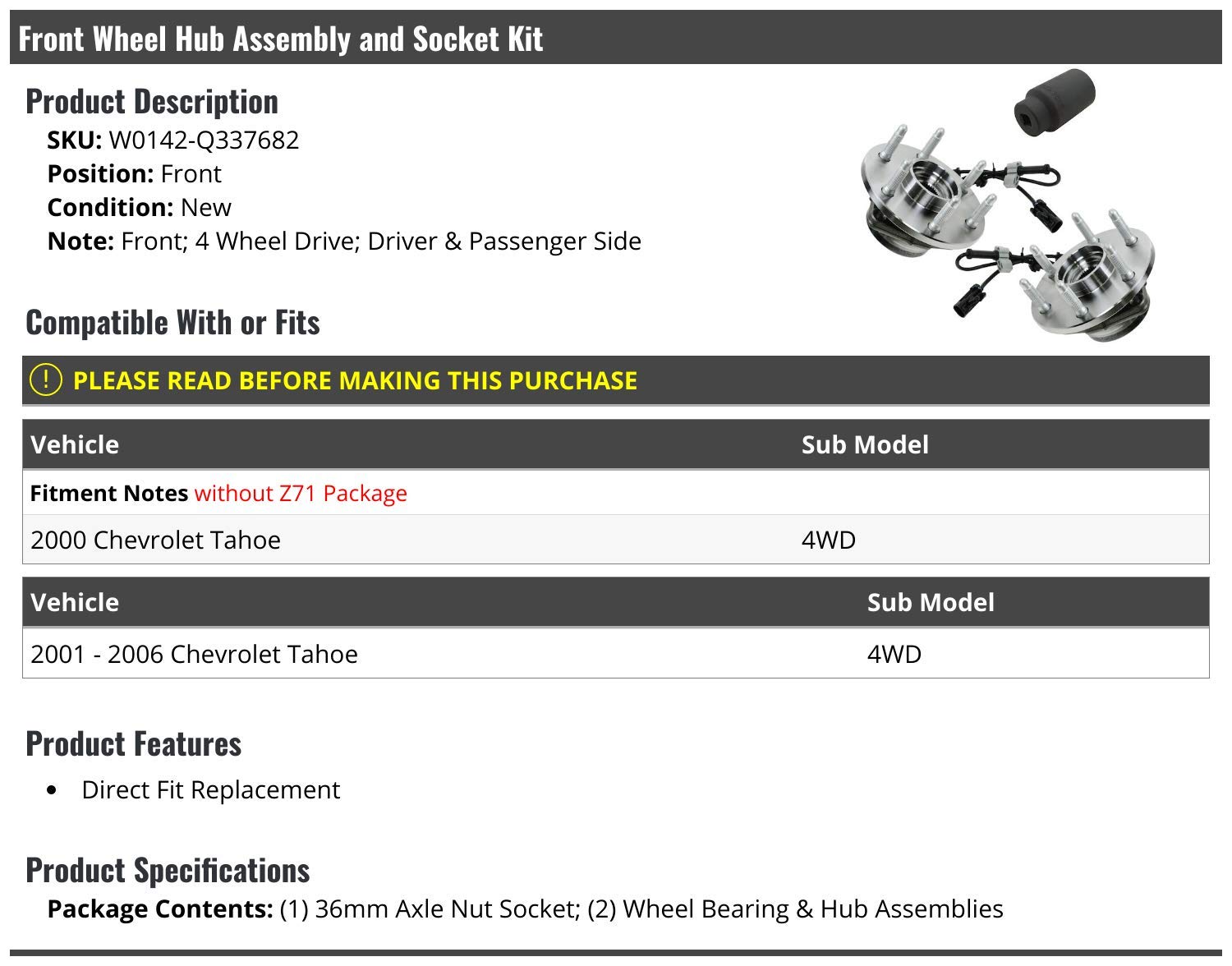Click the PLEASE READ BEFORE MAKING THIS PURCHASE banner
Viewport: 1232px width, 966px height.
[x=615, y=380]
